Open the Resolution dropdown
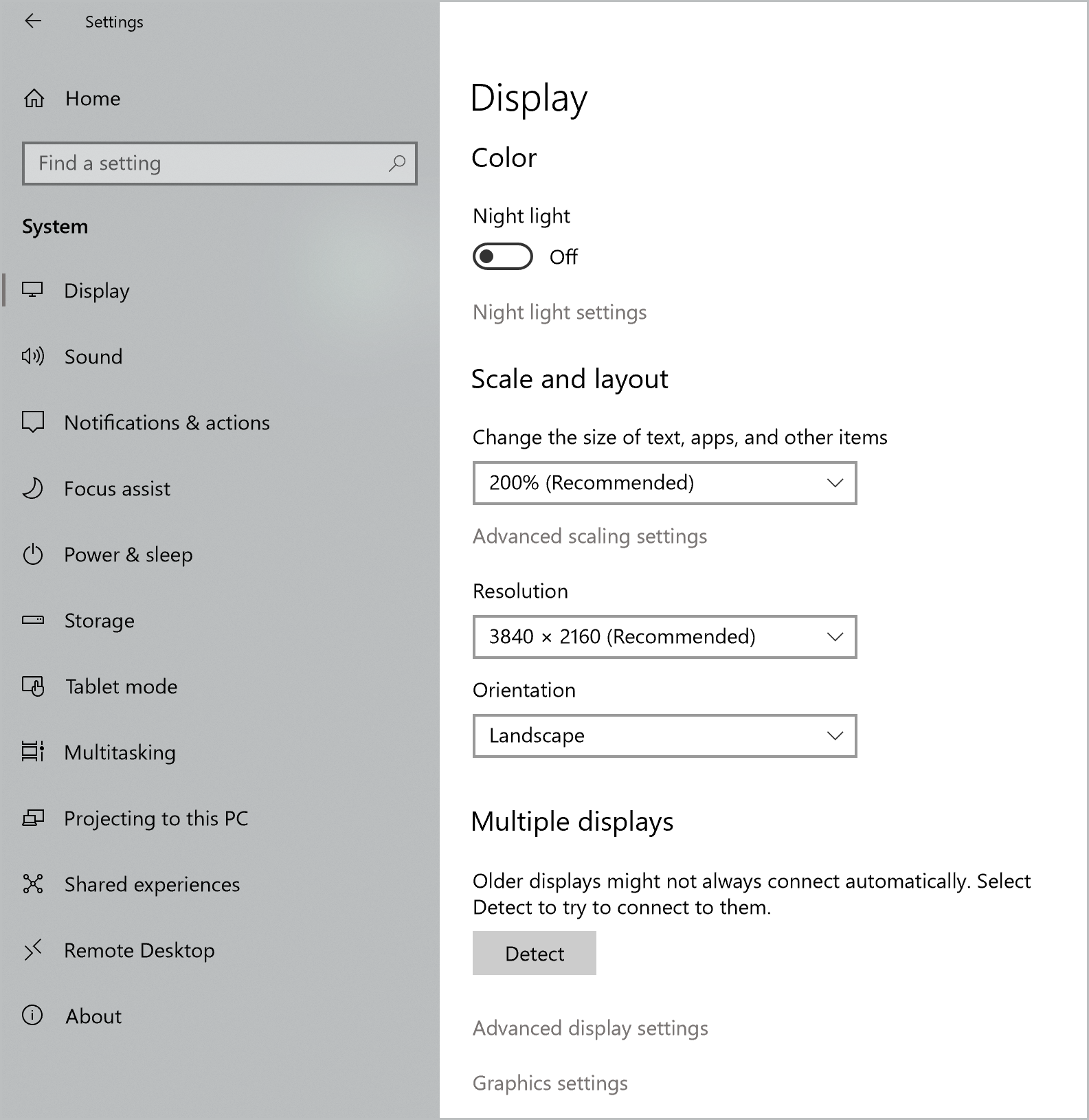The height and width of the screenshot is (1120, 1089). [x=664, y=637]
